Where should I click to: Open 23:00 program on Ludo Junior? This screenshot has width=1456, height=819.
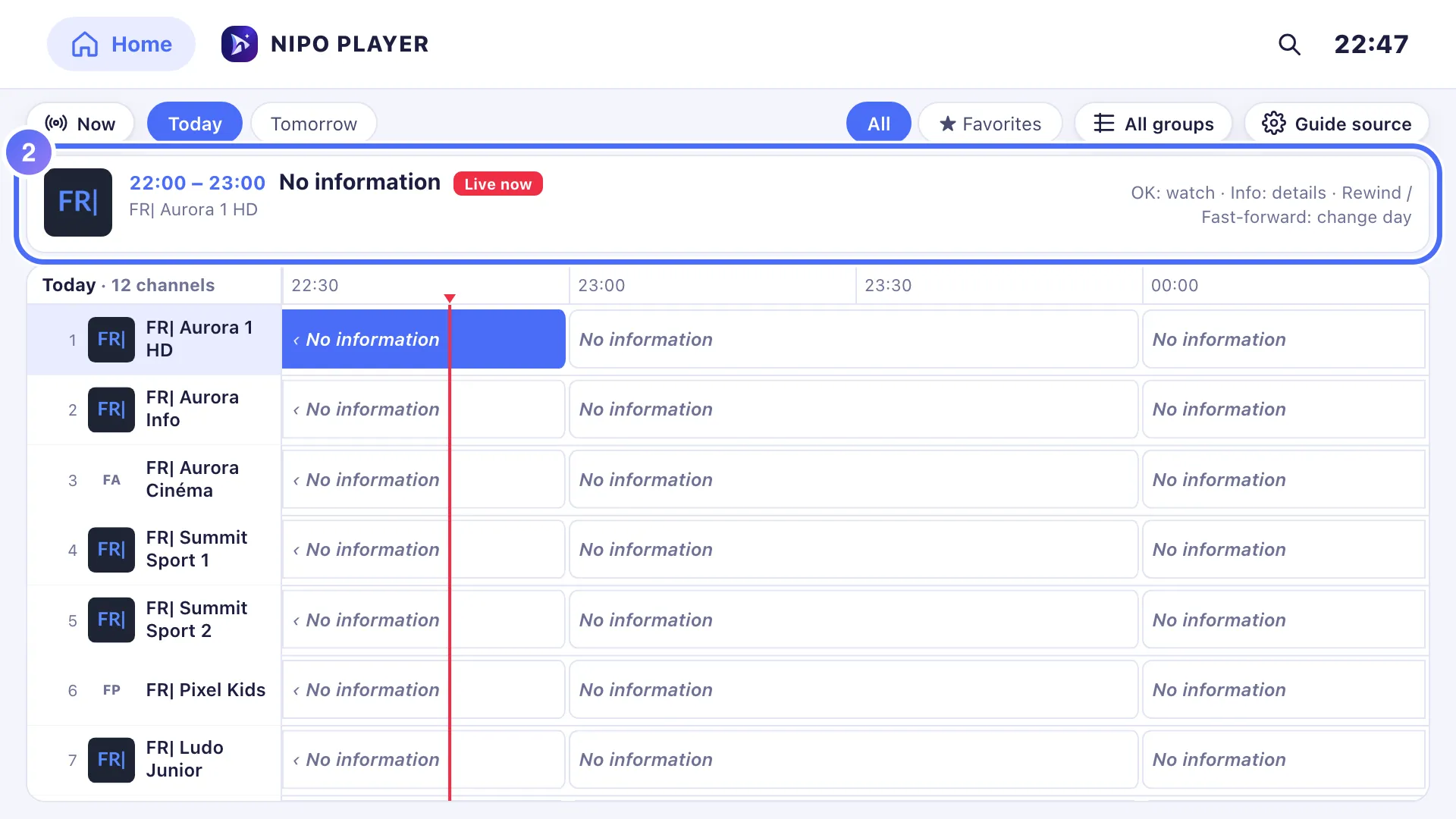click(x=854, y=759)
